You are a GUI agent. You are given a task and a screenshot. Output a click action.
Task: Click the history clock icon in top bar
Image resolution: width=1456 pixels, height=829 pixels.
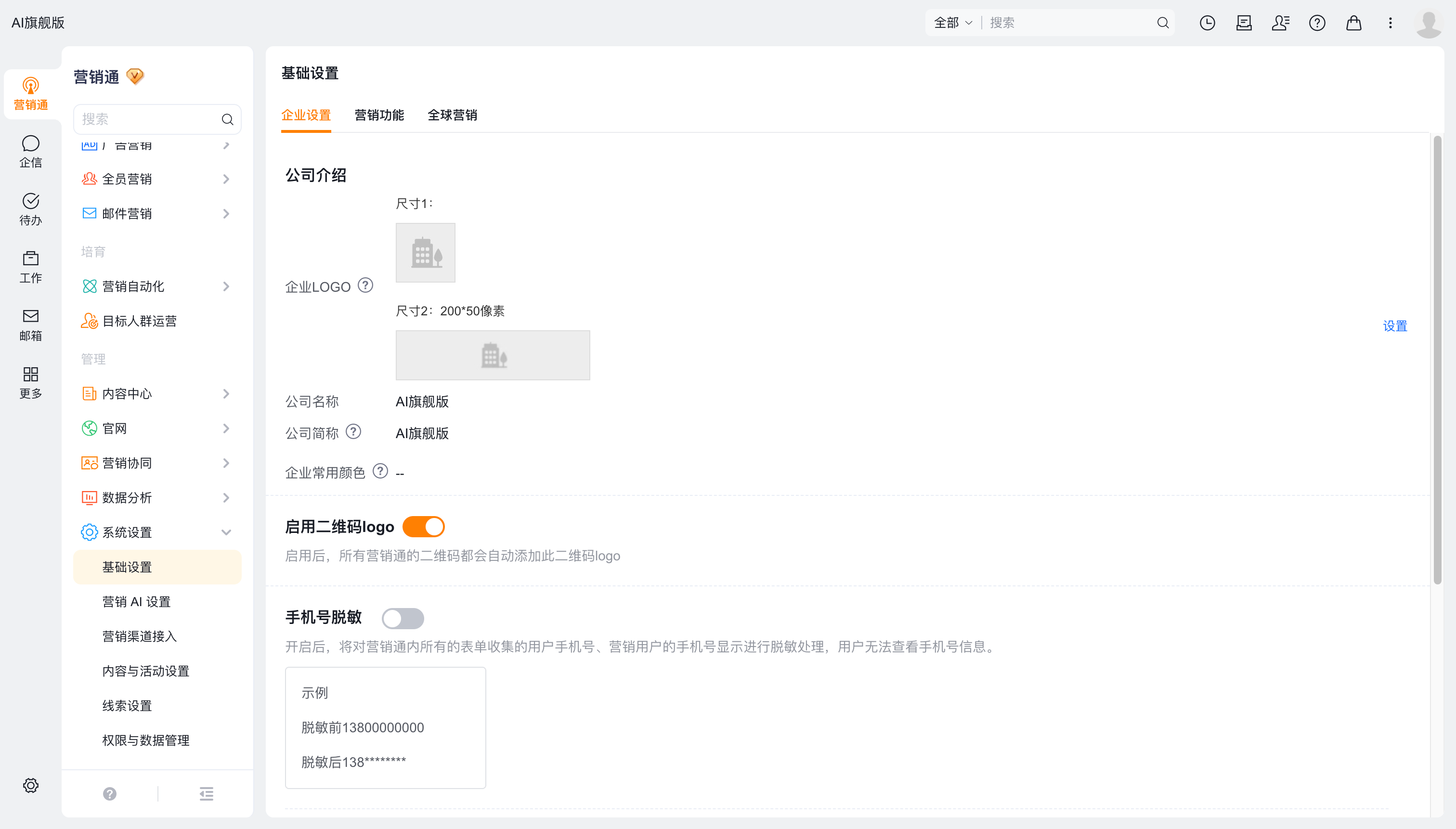[x=1207, y=23]
